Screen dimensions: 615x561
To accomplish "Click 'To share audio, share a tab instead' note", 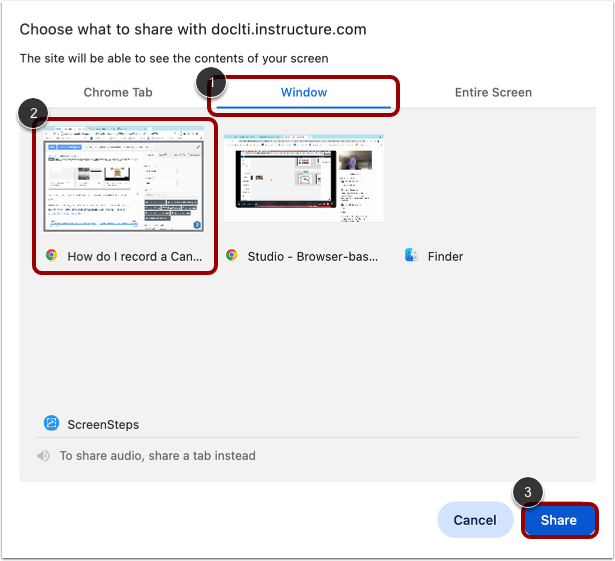I will [x=157, y=456].
